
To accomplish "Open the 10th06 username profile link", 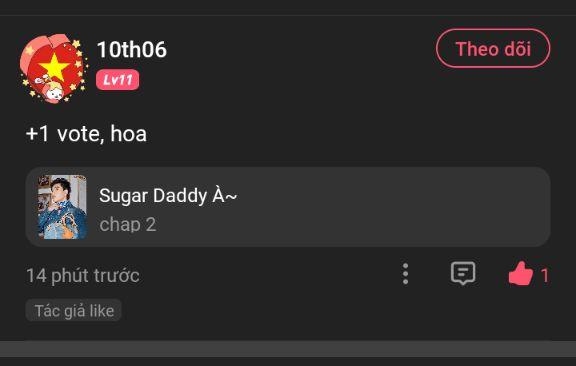I will pyautogui.click(x=132, y=49).
